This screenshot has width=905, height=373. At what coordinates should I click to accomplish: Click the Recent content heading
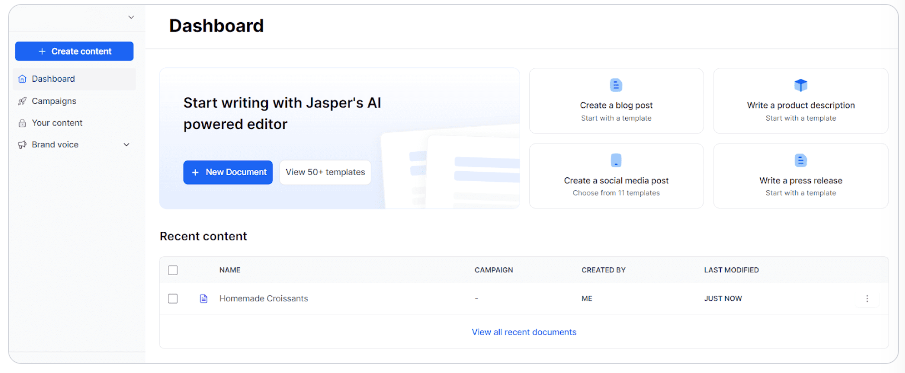[203, 236]
